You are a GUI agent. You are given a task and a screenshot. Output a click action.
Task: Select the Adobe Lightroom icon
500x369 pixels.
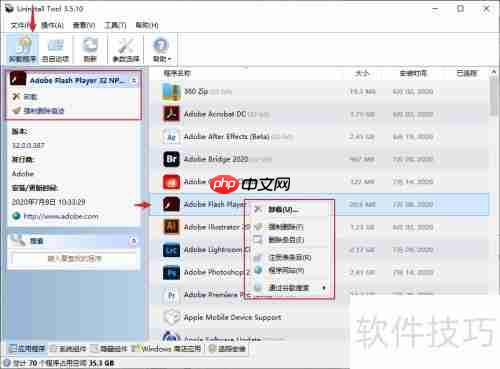click(171, 250)
